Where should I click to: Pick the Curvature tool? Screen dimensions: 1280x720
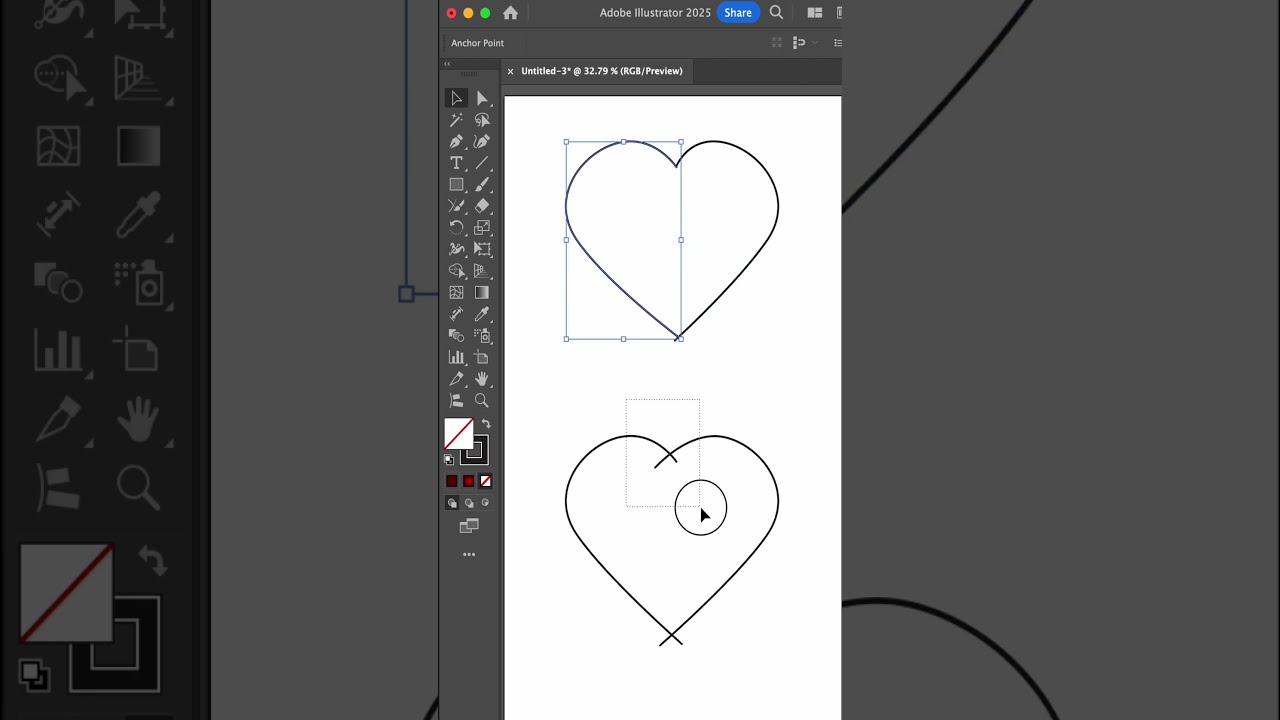click(482, 141)
